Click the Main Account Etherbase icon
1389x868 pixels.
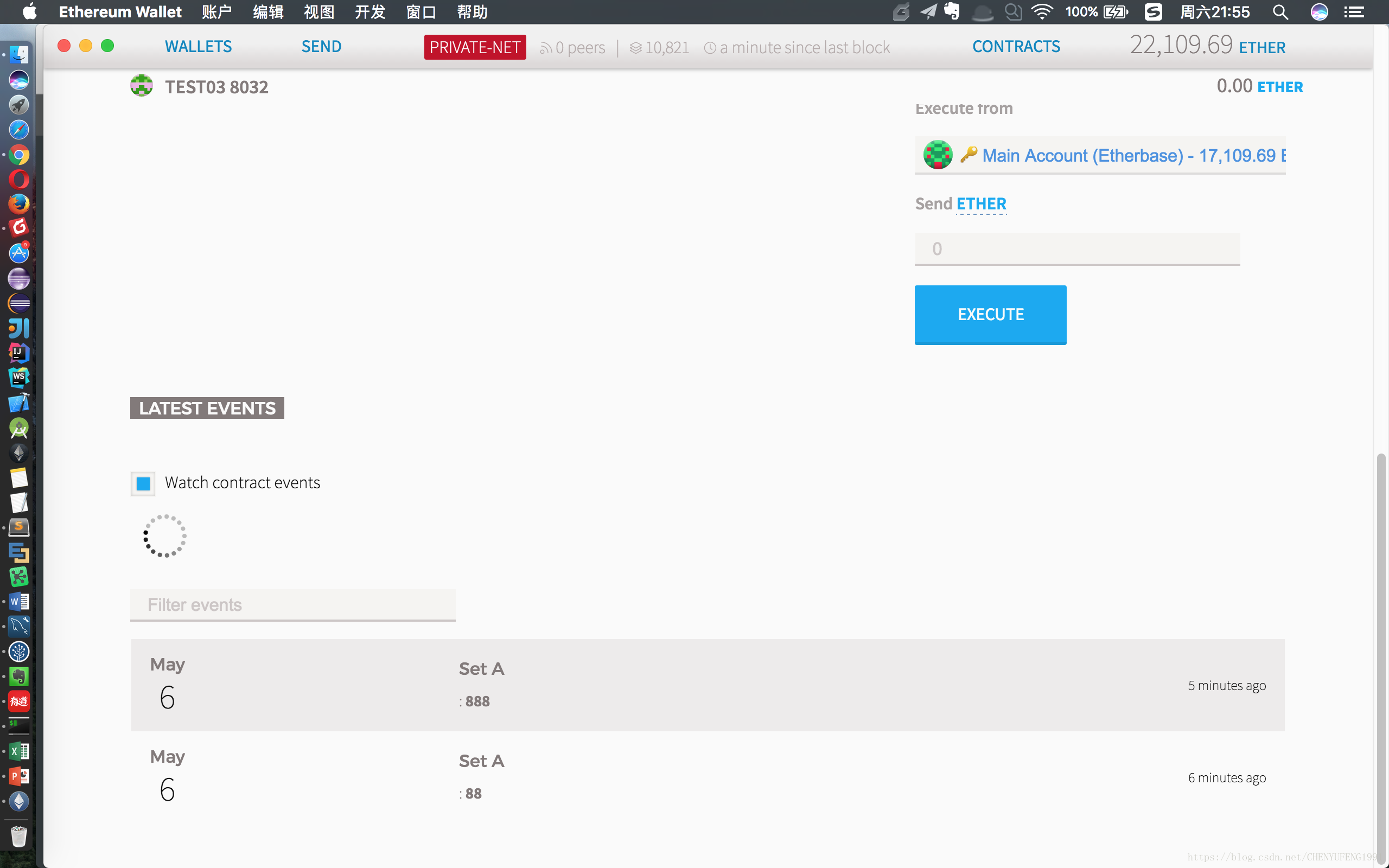click(937, 155)
